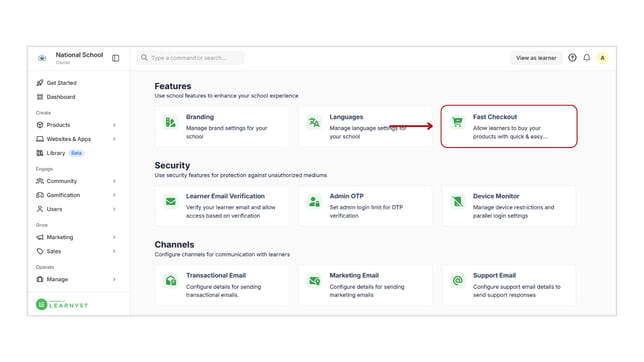The height and width of the screenshot is (362, 644).
Task: Click the Learnyst logo in sidebar footer
Action: pos(62,304)
